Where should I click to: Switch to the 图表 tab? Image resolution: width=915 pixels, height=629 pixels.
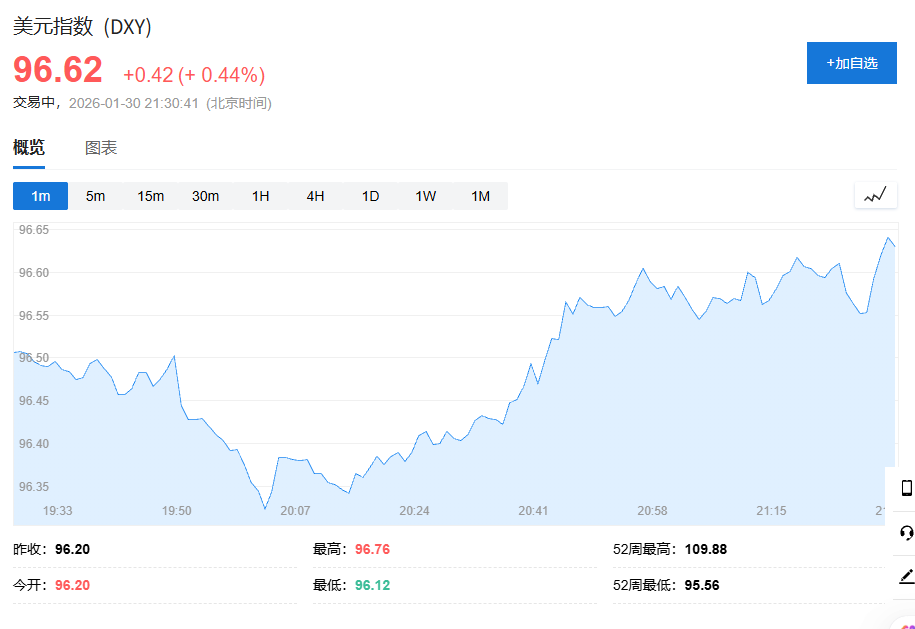101,148
